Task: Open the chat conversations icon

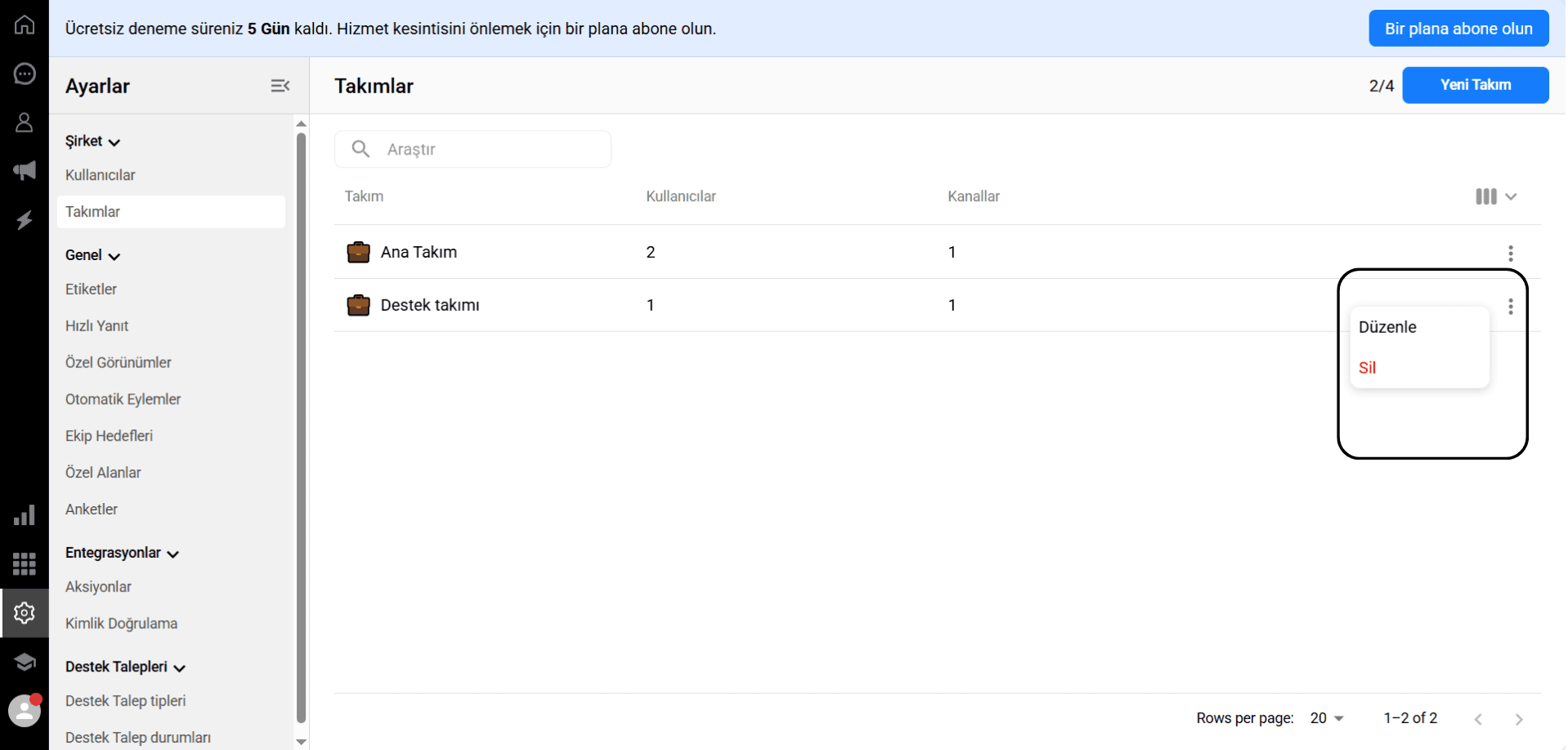Action: pyautogui.click(x=25, y=74)
